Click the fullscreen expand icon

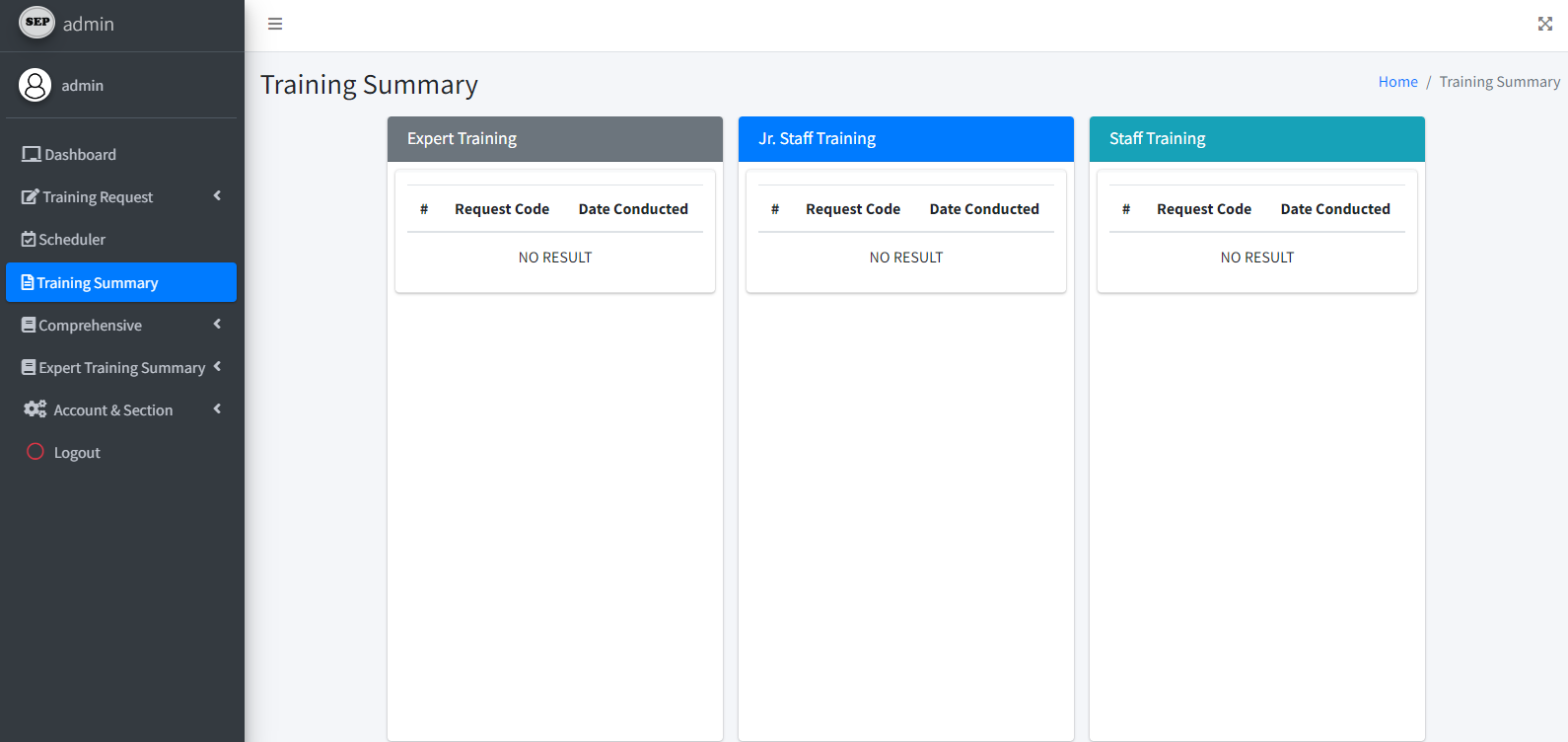[1544, 24]
